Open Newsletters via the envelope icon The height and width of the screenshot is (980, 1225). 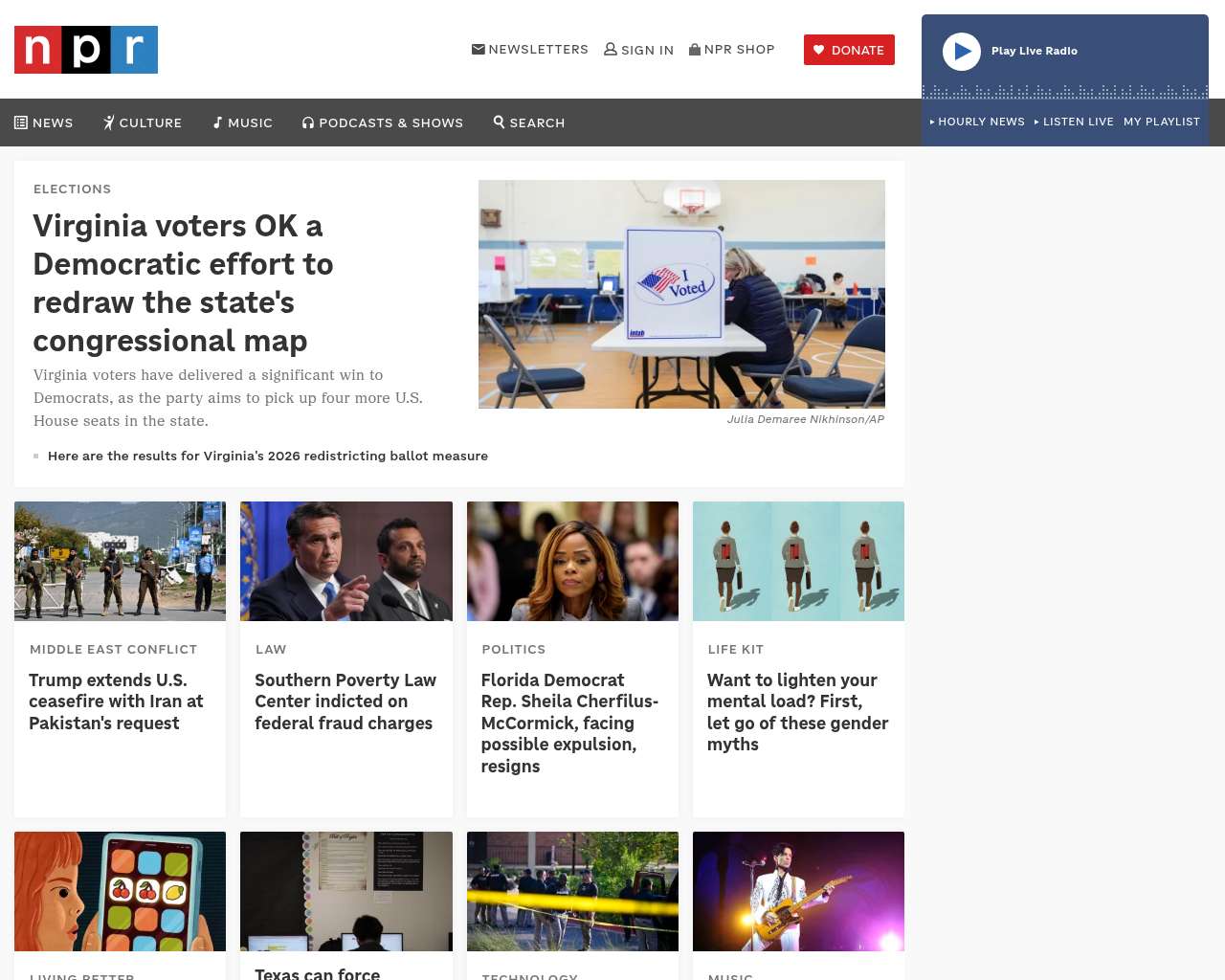(x=479, y=49)
